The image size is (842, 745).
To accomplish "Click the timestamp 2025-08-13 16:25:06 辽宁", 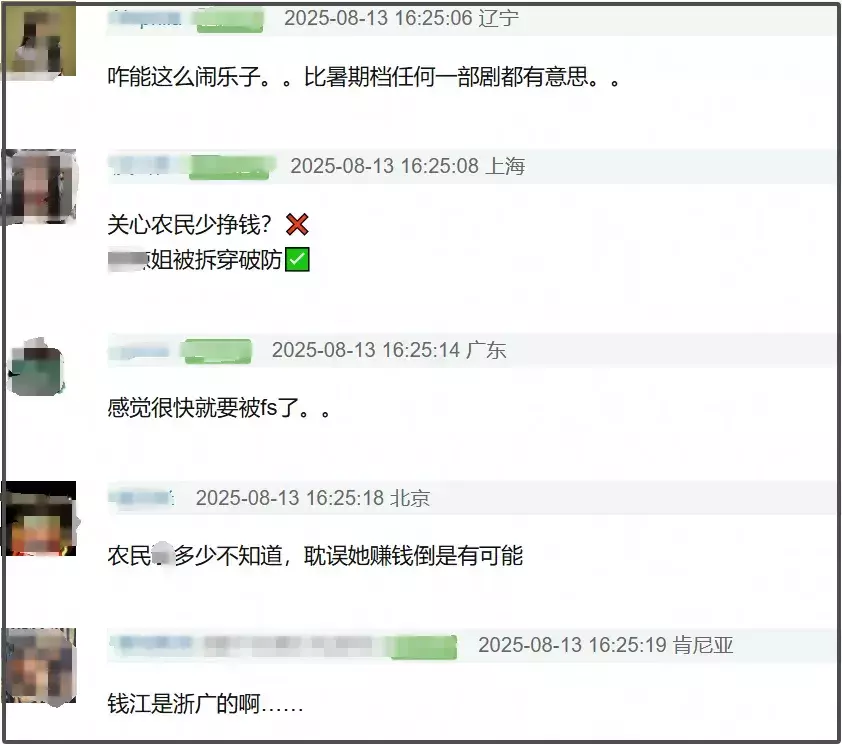I will (401, 18).
